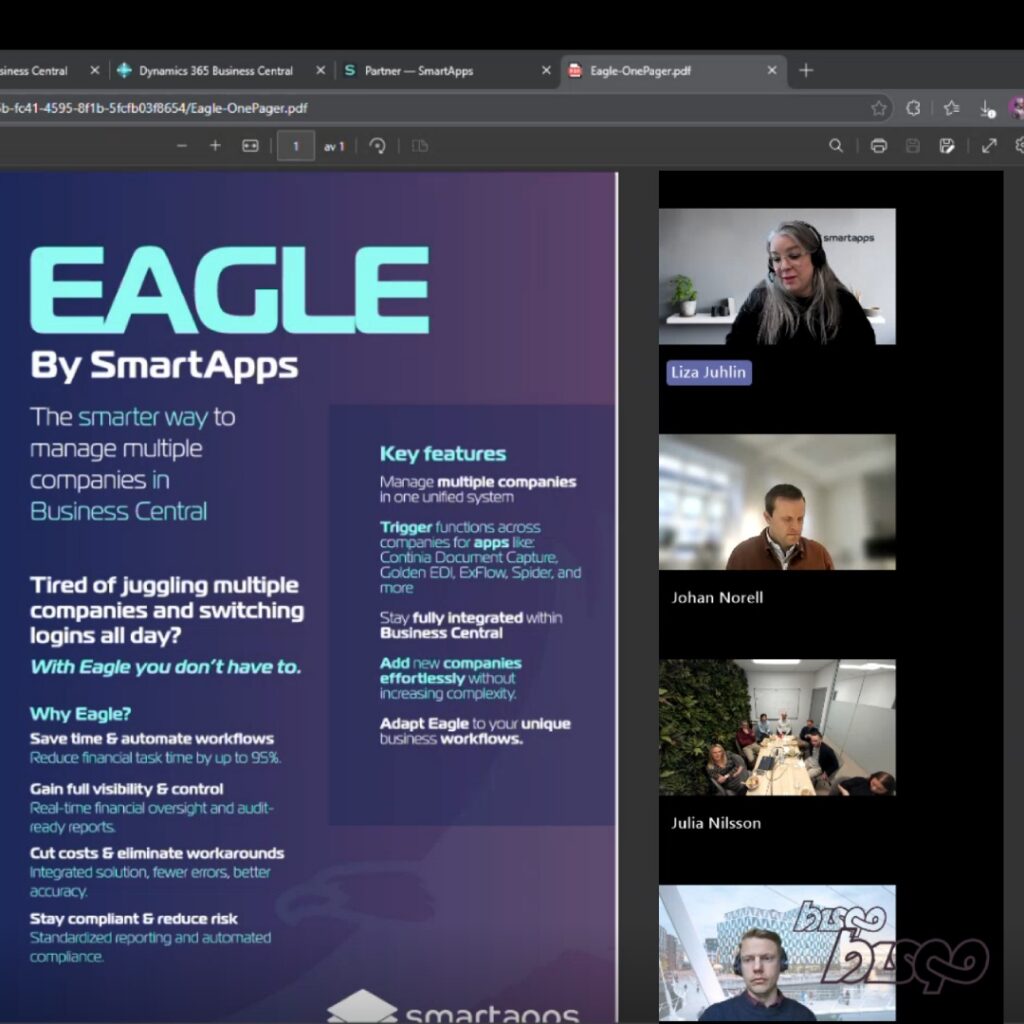Click the greyed save icon in the PDF toolbar
1024x1024 pixels.
pyautogui.click(x=912, y=146)
